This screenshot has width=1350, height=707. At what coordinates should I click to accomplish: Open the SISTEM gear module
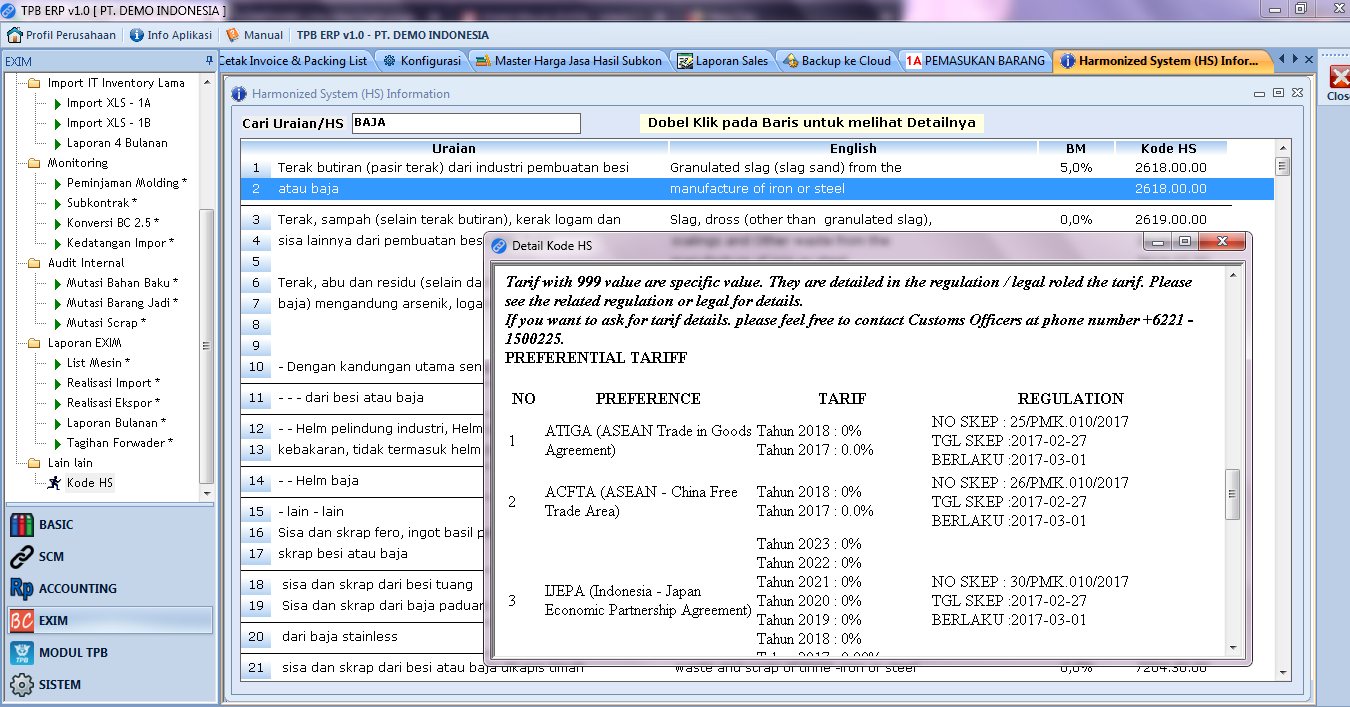point(22,685)
